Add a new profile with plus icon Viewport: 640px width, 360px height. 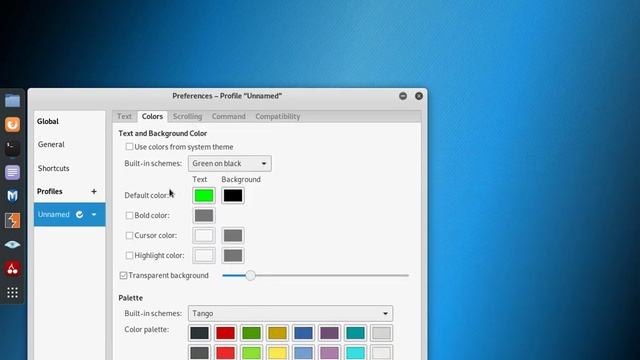pos(93,191)
